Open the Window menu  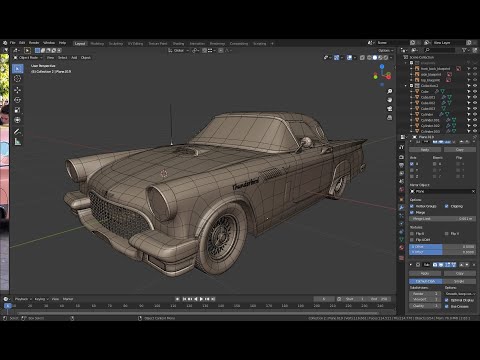(x=49, y=43)
